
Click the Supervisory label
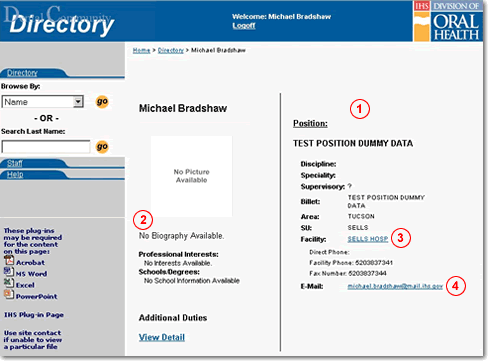(323, 187)
